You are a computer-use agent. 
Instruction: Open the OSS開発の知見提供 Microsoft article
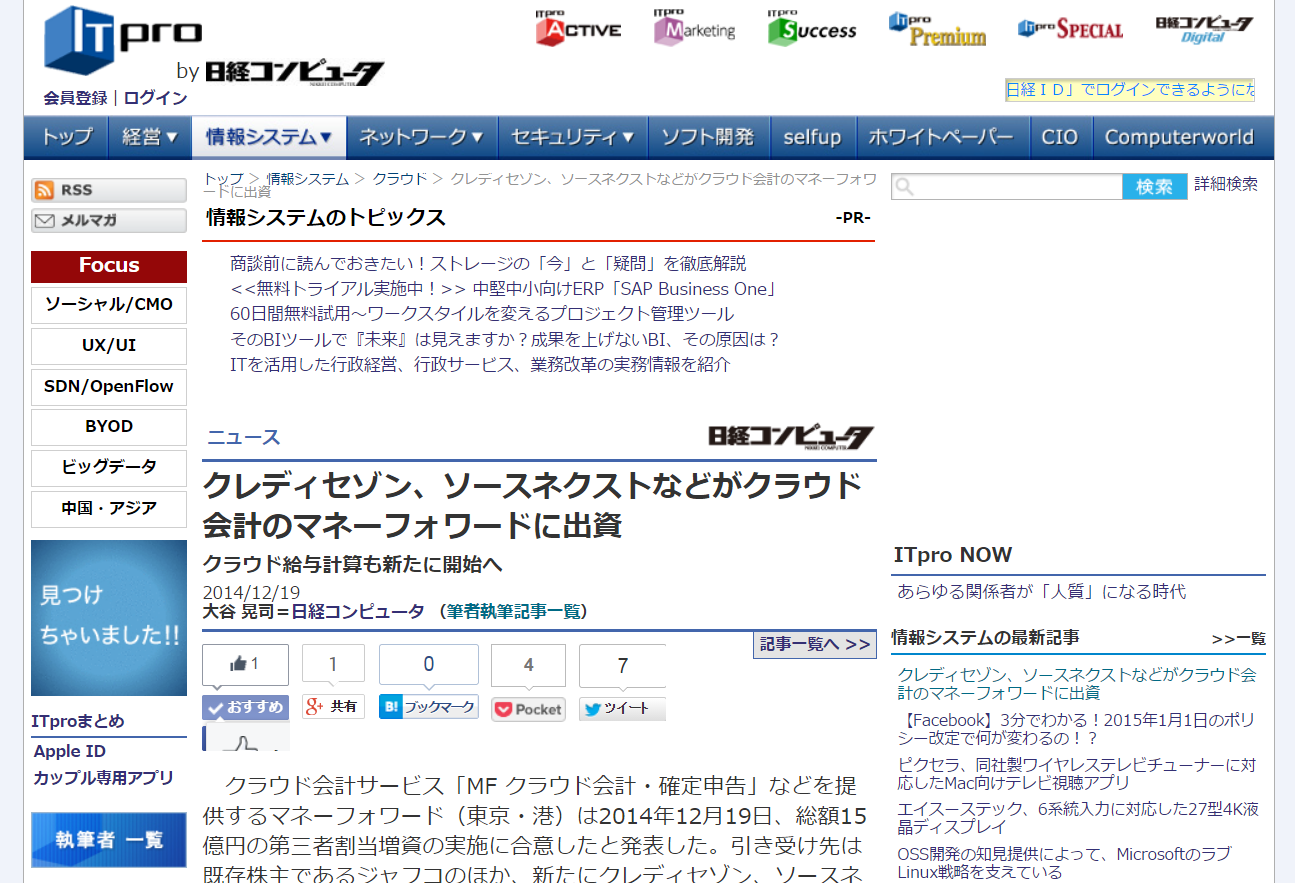1064,864
